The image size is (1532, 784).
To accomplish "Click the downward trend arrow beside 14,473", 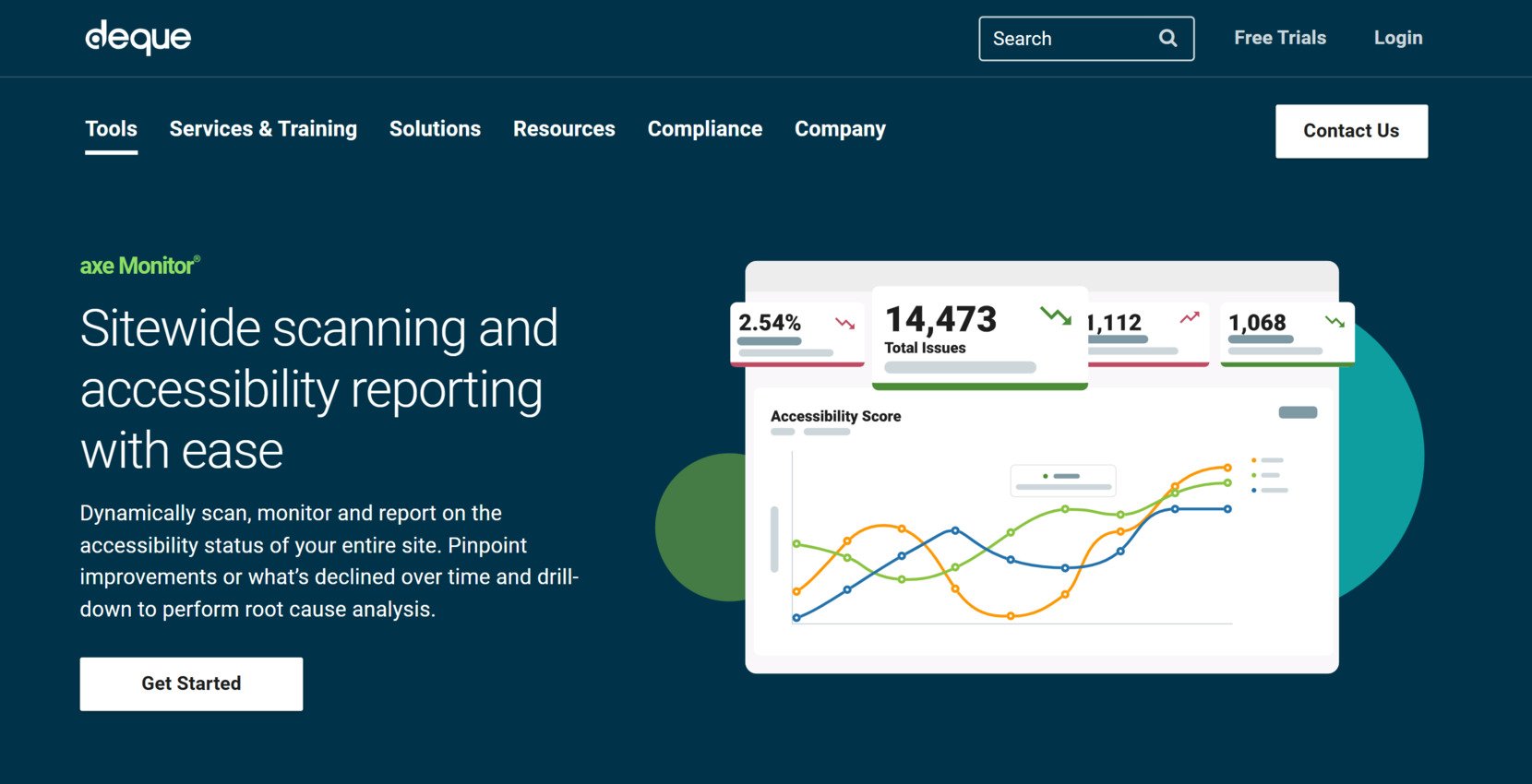I will click(x=1056, y=315).
